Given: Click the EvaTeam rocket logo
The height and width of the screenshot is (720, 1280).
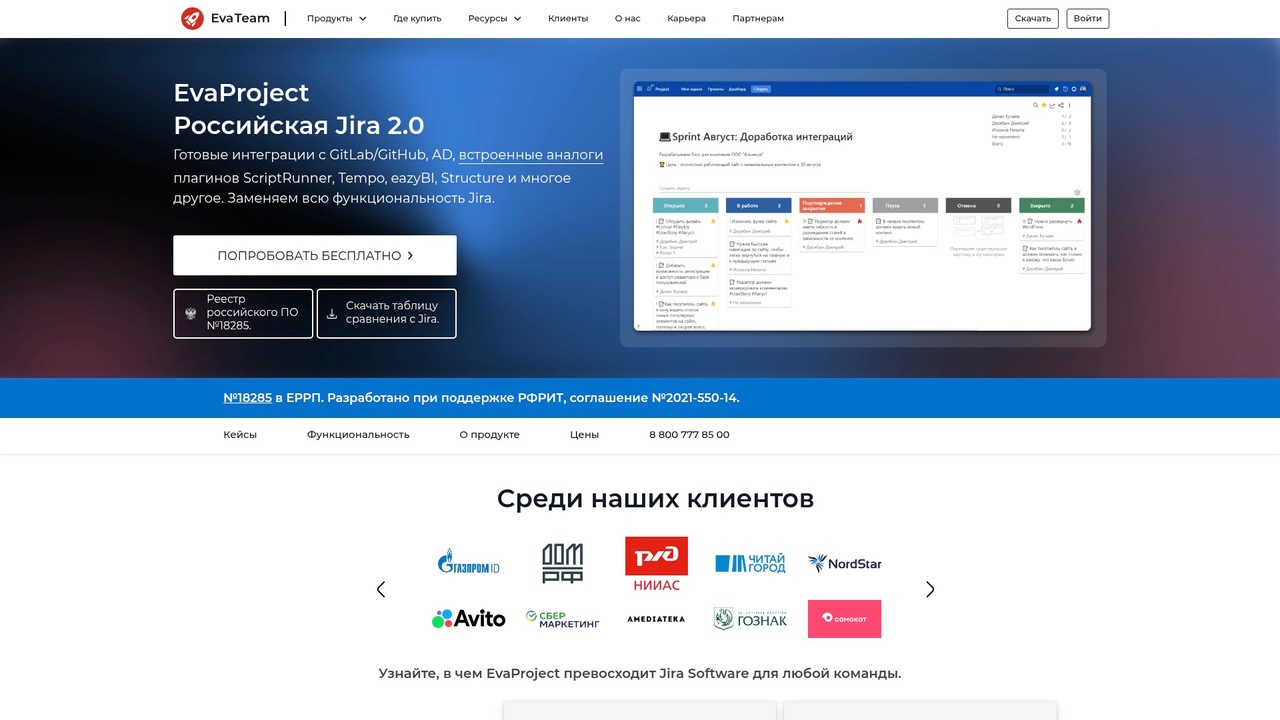Looking at the screenshot, I should (x=192, y=18).
